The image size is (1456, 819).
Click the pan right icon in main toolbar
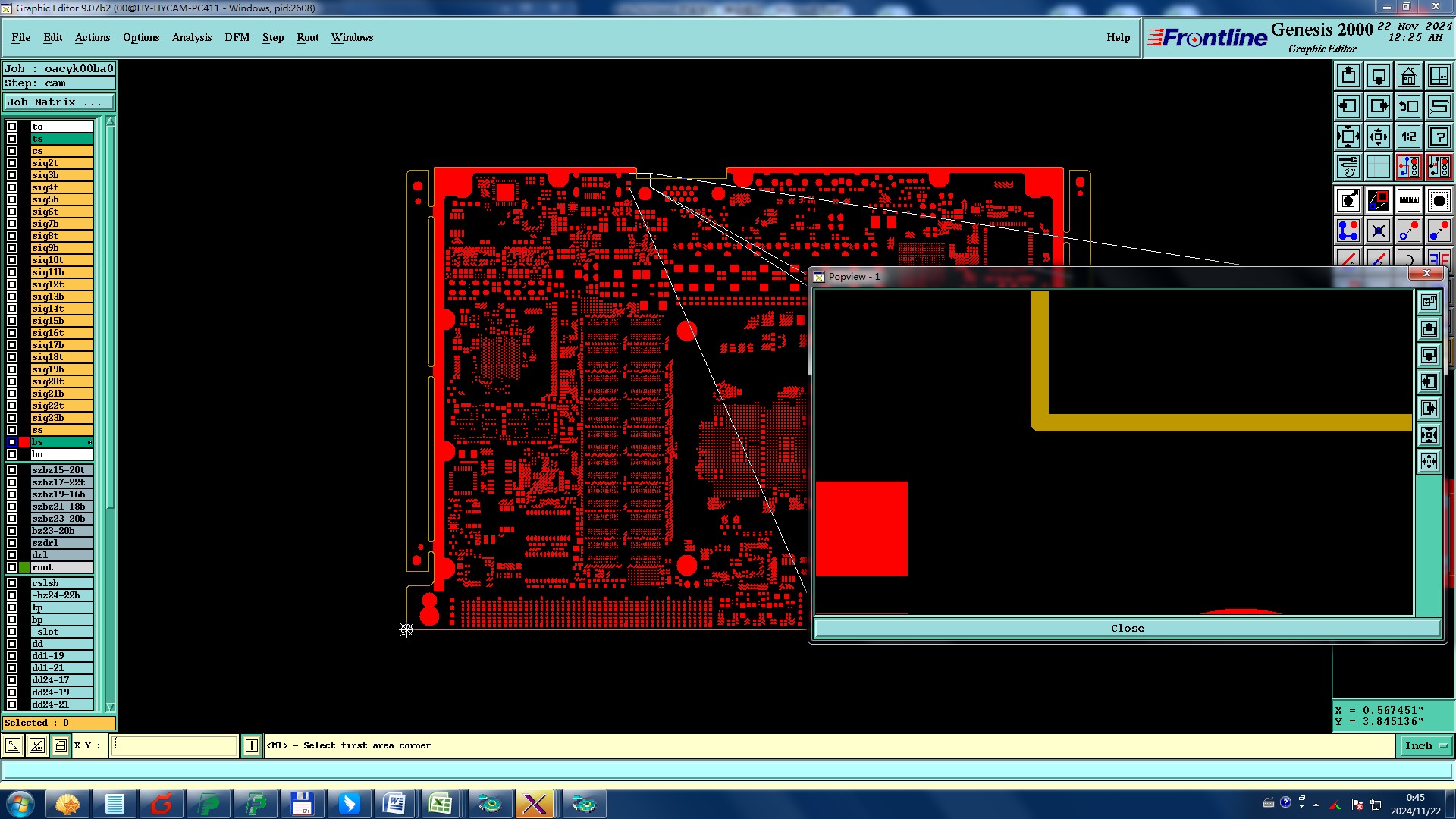(x=1379, y=106)
